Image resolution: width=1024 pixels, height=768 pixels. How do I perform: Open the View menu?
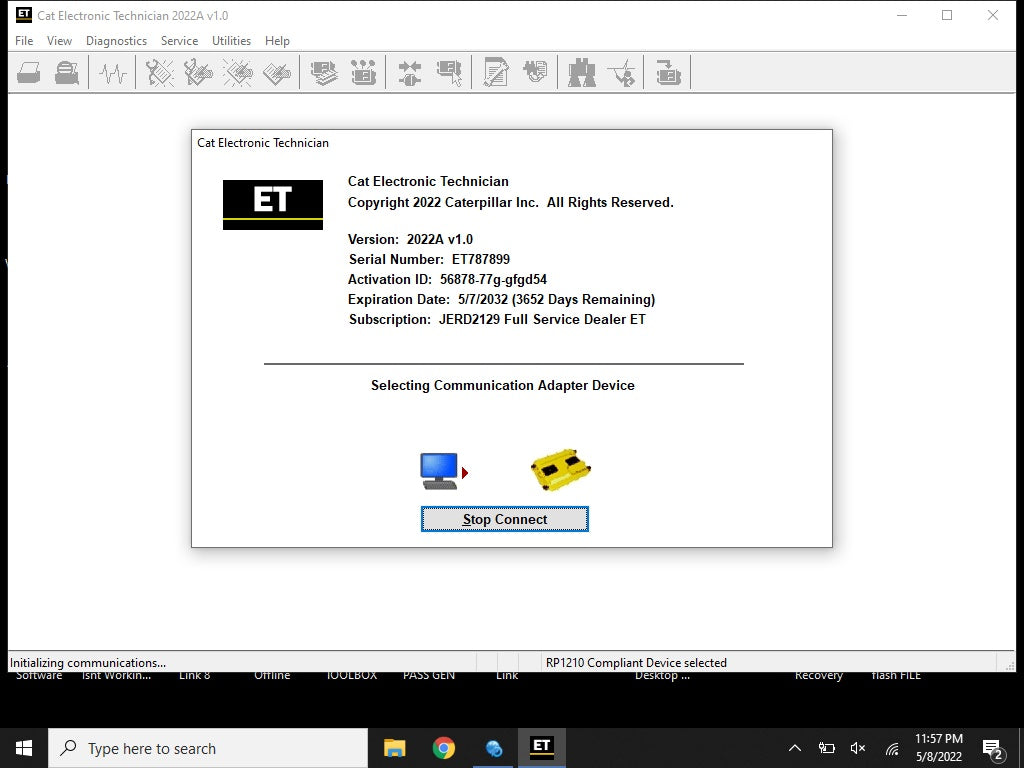[59, 40]
